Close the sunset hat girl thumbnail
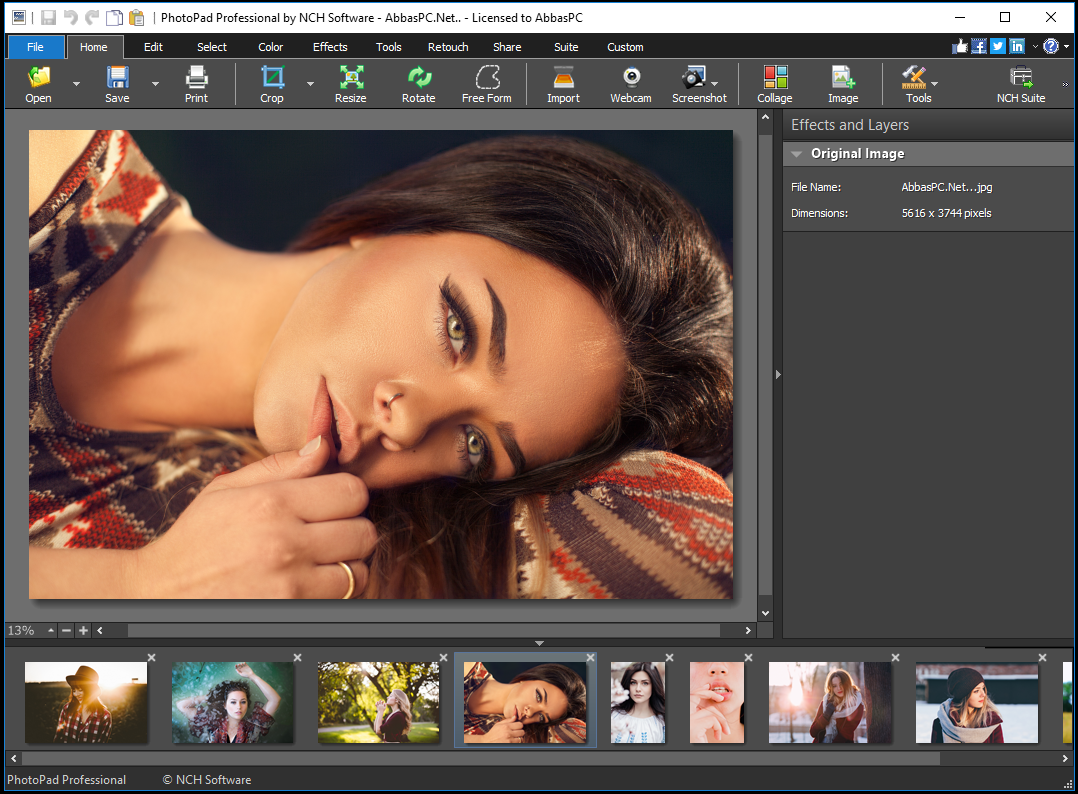Viewport: 1078px width, 794px height. [152, 658]
